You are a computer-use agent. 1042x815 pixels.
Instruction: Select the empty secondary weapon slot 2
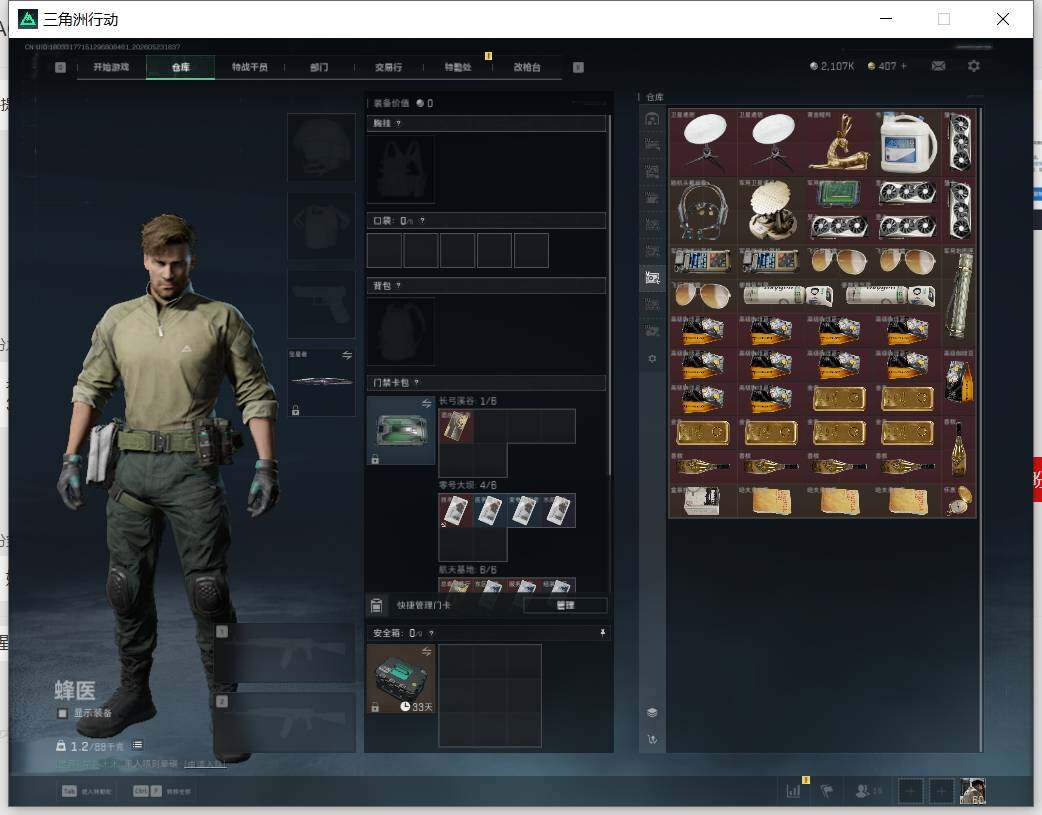(285, 723)
